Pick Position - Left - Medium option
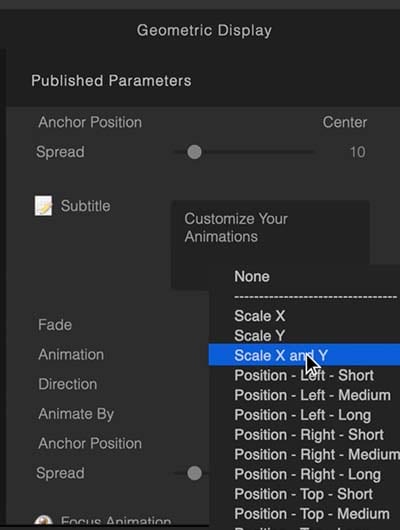The image size is (400, 530). click(312, 395)
